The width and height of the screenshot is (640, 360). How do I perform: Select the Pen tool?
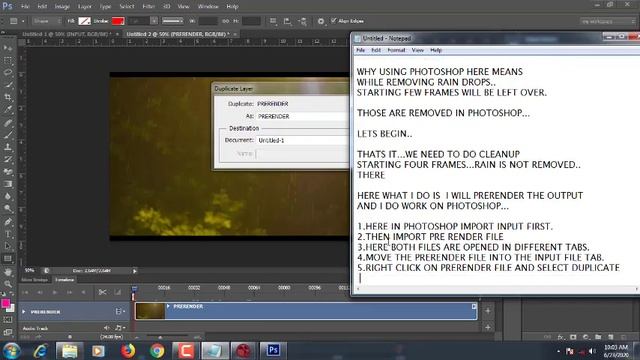coord(7,222)
